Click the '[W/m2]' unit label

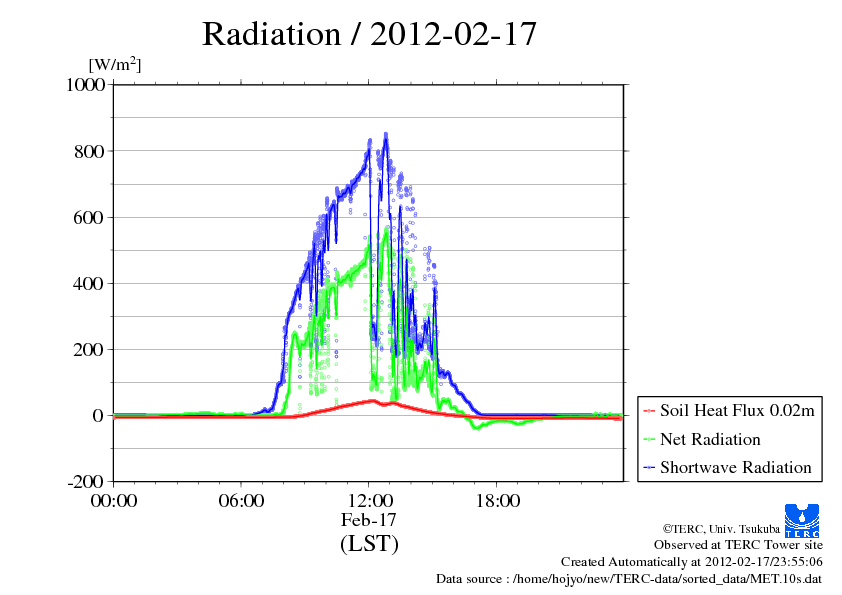[x=115, y=64]
